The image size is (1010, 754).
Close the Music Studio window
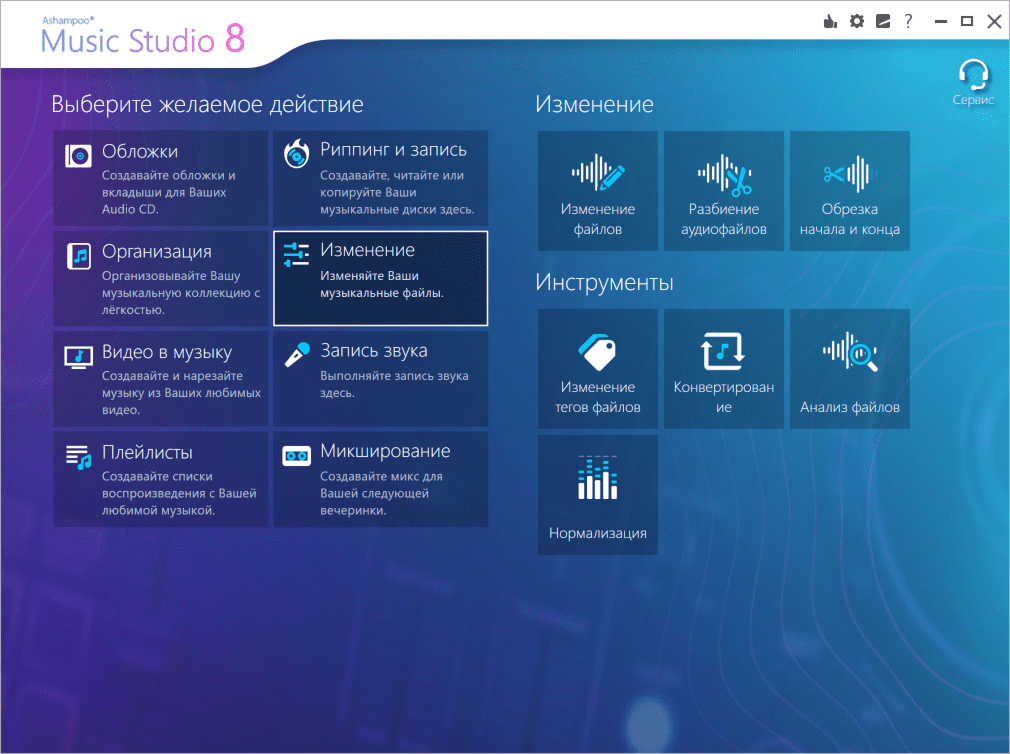[994, 21]
